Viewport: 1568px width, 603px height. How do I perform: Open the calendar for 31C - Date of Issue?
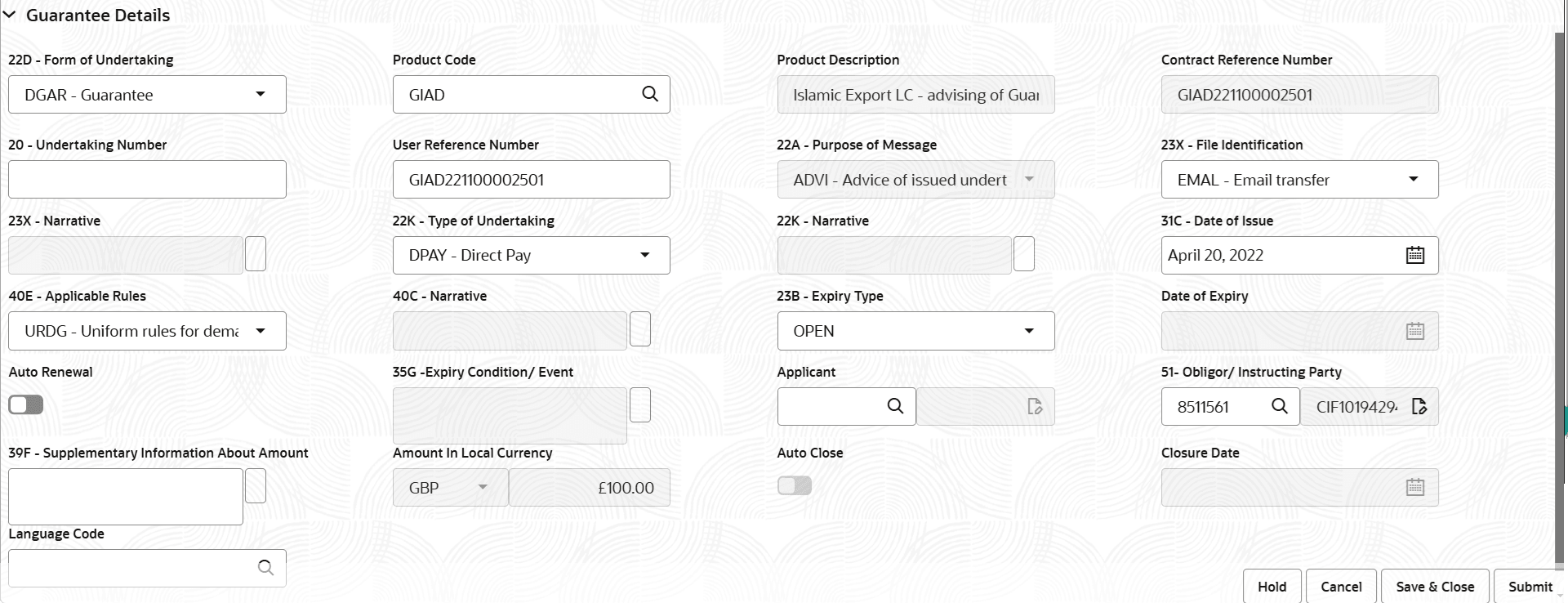click(1415, 254)
